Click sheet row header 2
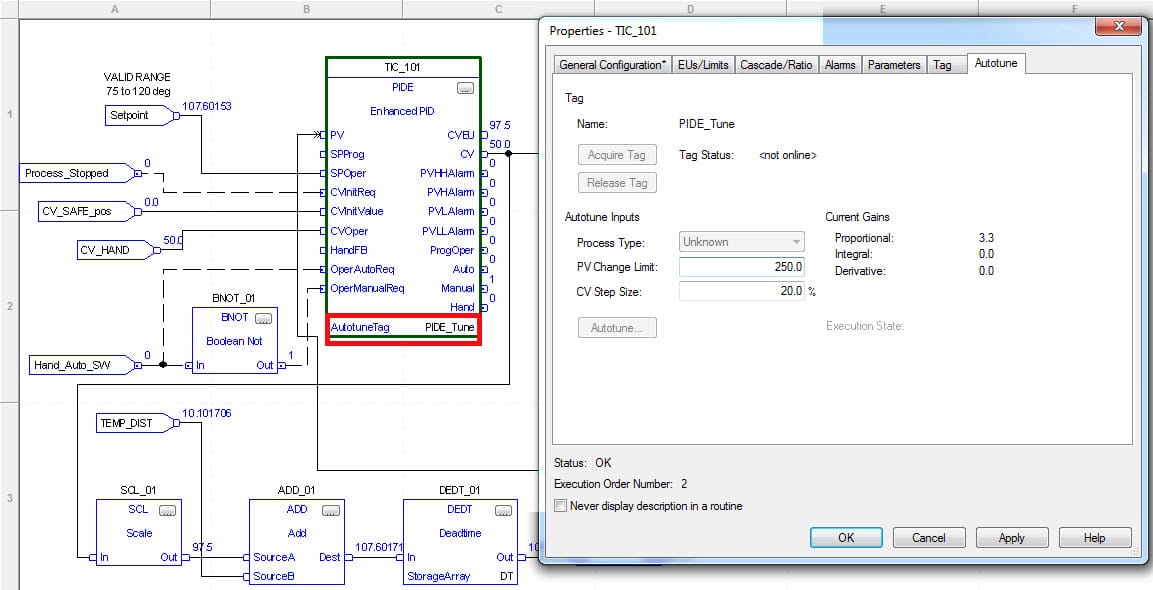 click(9, 306)
